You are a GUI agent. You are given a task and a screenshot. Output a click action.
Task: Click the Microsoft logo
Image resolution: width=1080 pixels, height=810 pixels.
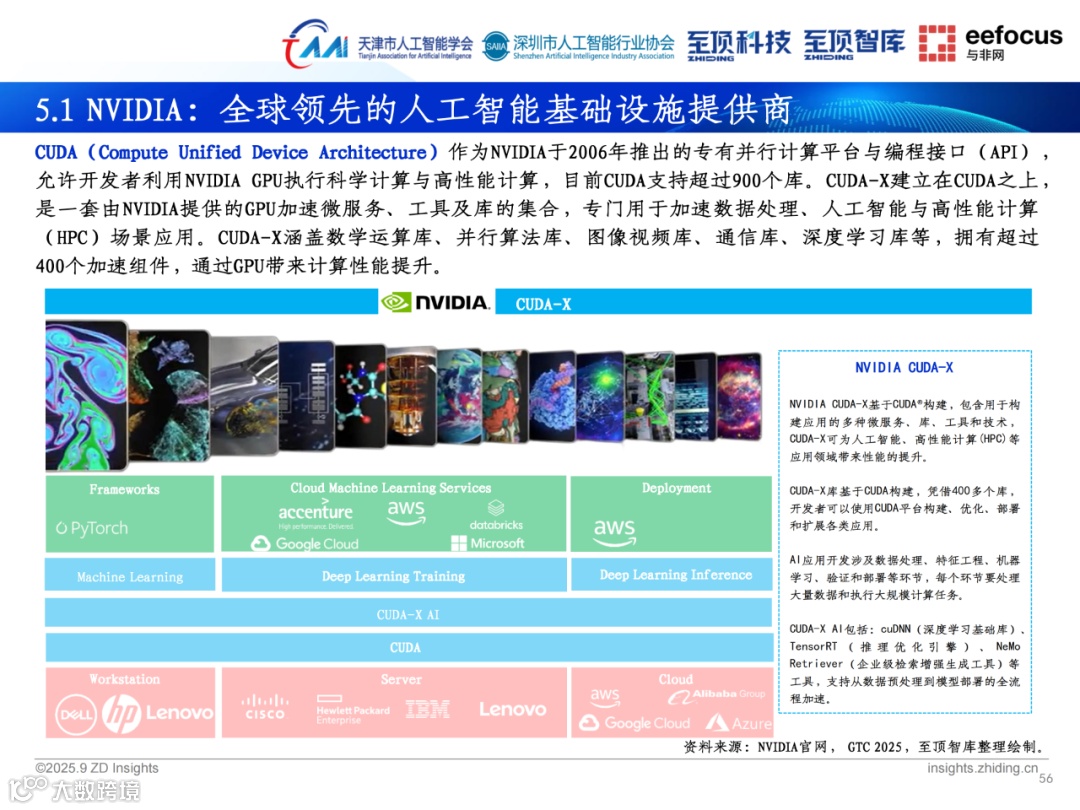click(x=488, y=543)
